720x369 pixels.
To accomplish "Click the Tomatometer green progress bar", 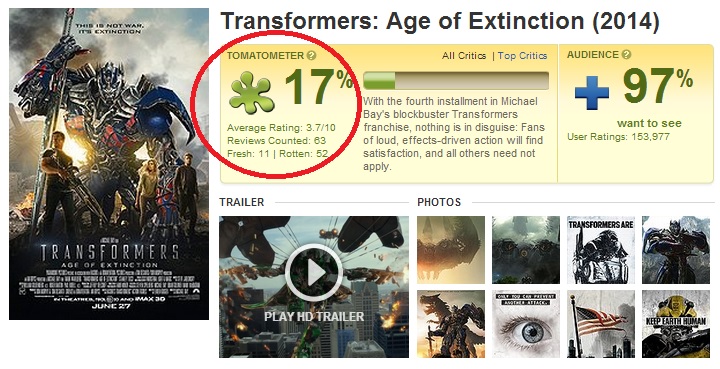I will (456, 80).
